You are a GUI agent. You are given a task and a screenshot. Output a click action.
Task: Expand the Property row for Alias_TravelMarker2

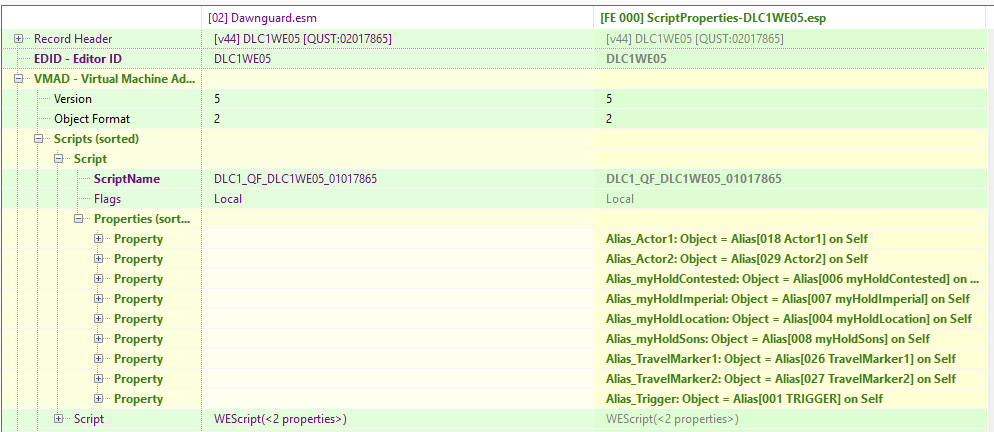coord(99,379)
